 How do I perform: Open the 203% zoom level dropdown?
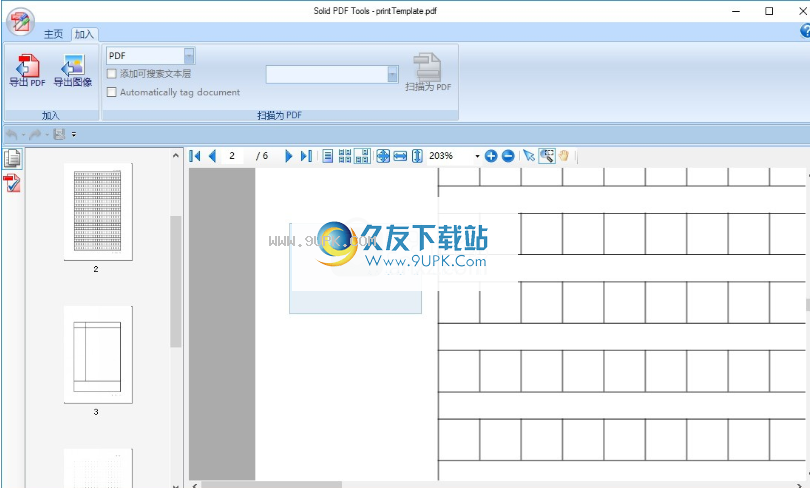(x=477, y=156)
